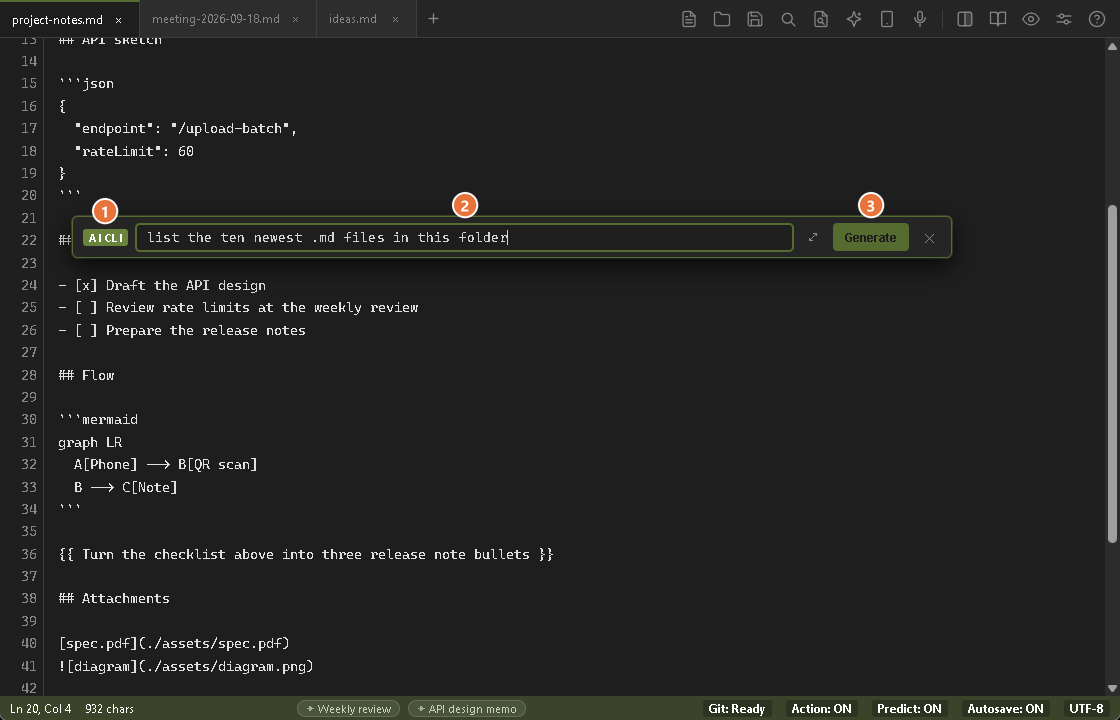The height and width of the screenshot is (720, 1120).
Task: Toggle split view columns icon
Action: [964, 19]
